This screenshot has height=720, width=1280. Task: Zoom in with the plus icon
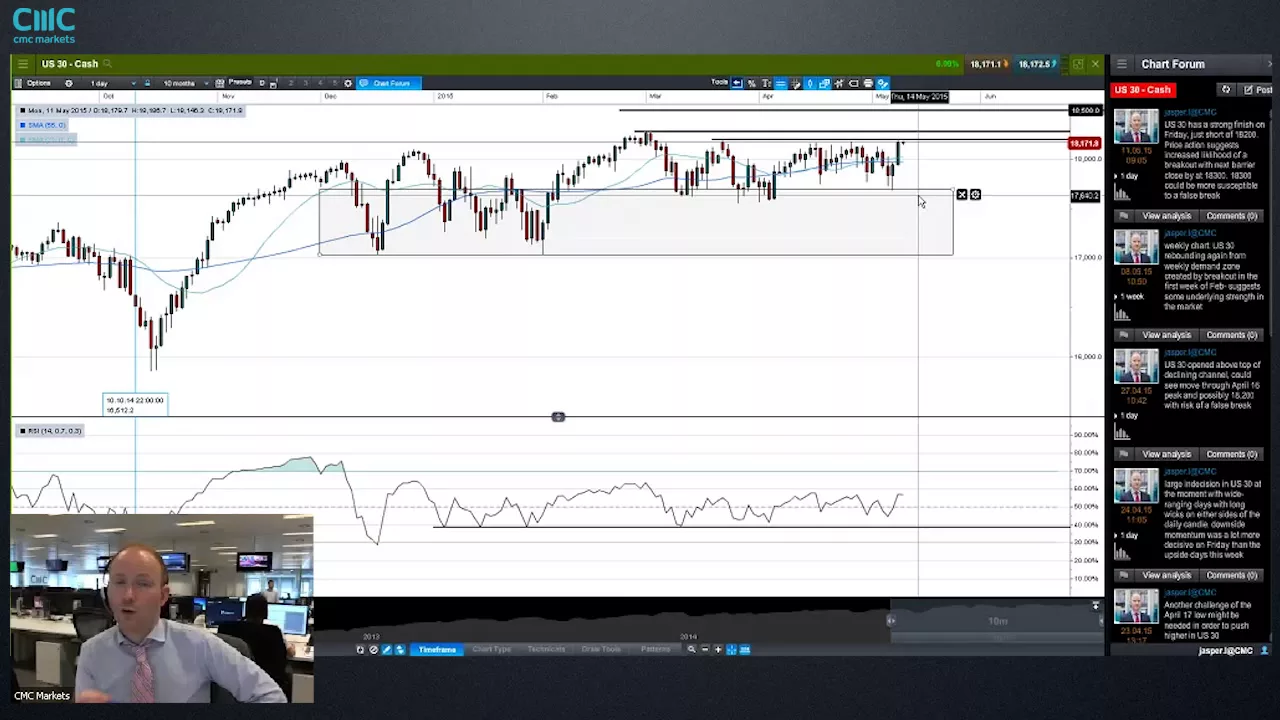coord(718,650)
